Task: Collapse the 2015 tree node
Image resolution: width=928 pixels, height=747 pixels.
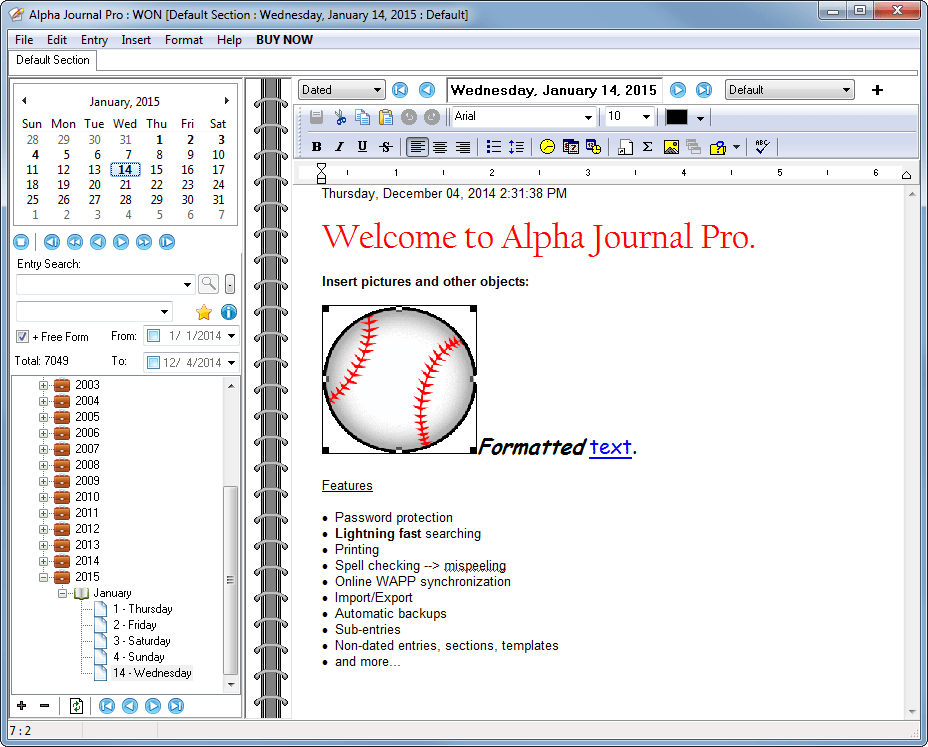Action: tap(43, 577)
